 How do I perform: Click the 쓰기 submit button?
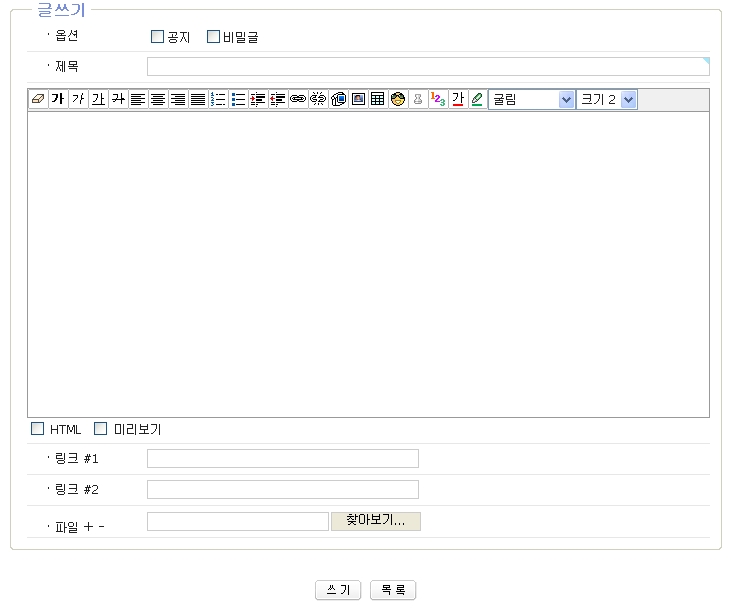click(338, 590)
